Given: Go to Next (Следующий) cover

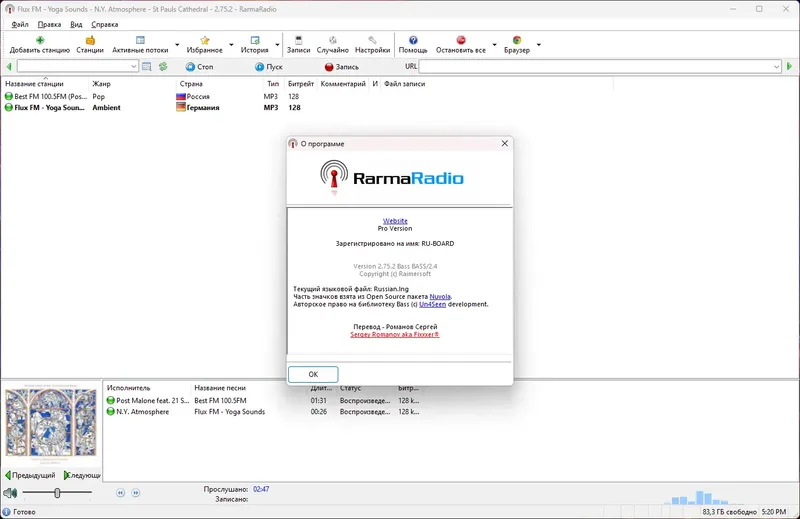Looking at the screenshot, I should pos(82,475).
